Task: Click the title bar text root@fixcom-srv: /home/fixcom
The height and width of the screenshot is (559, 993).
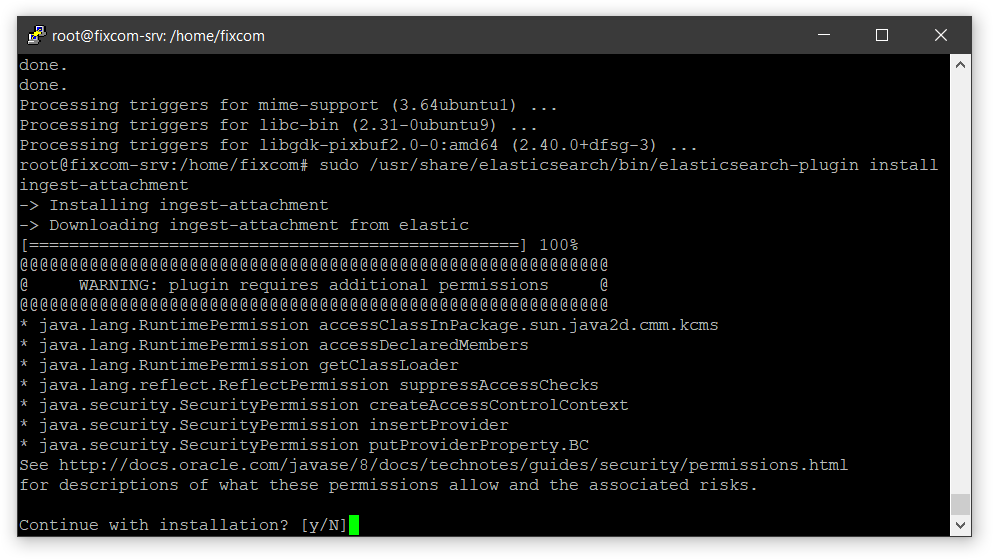Action: tap(158, 36)
